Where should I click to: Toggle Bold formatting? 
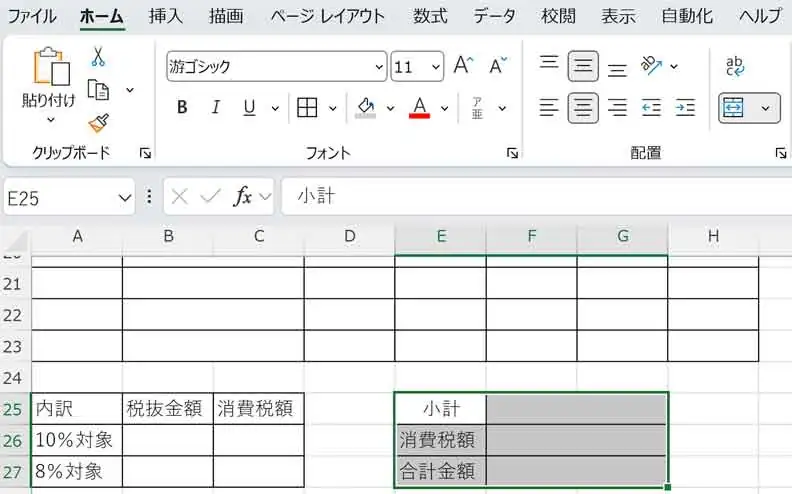(x=182, y=107)
